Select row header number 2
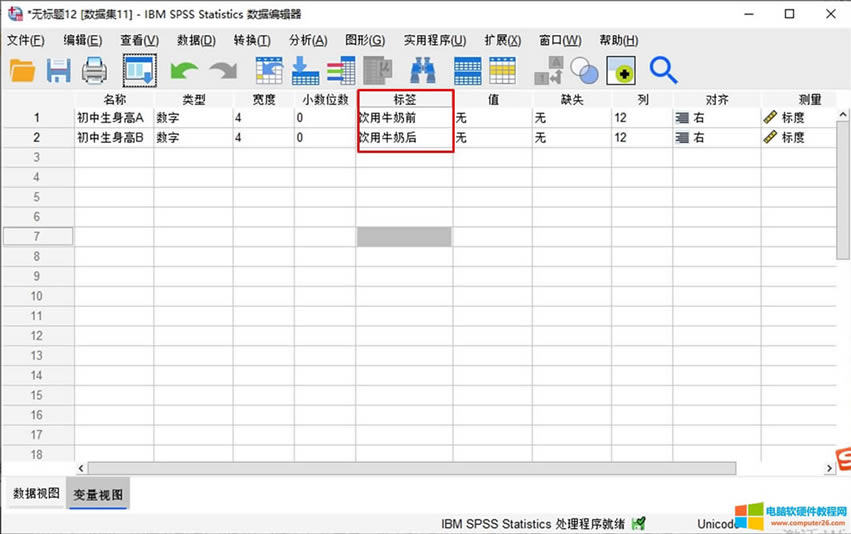The width and height of the screenshot is (851, 534). [x=37, y=138]
